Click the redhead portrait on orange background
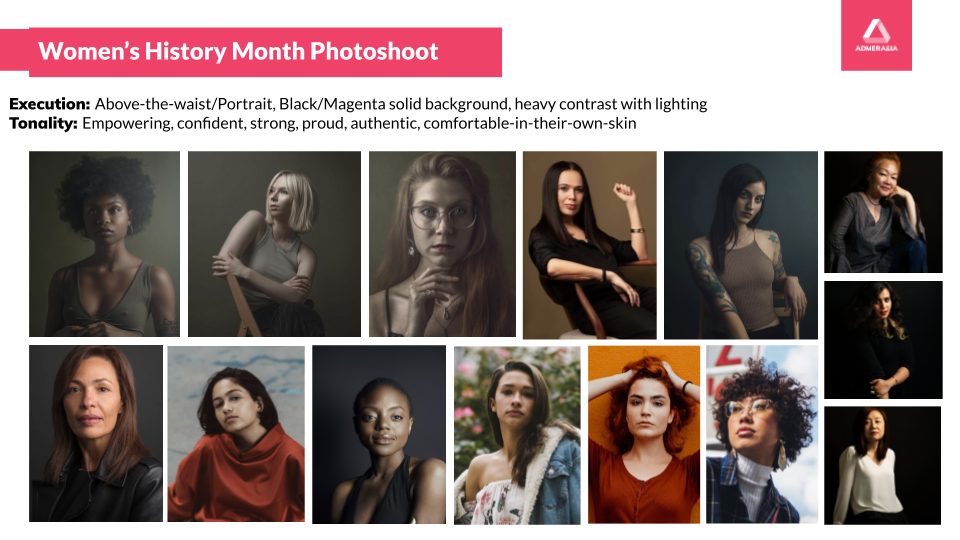Screen dimensions: 960x540 [644, 435]
